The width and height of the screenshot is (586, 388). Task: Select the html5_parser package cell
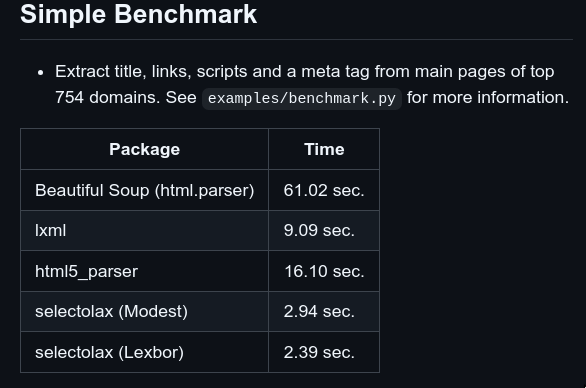tap(145, 271)
